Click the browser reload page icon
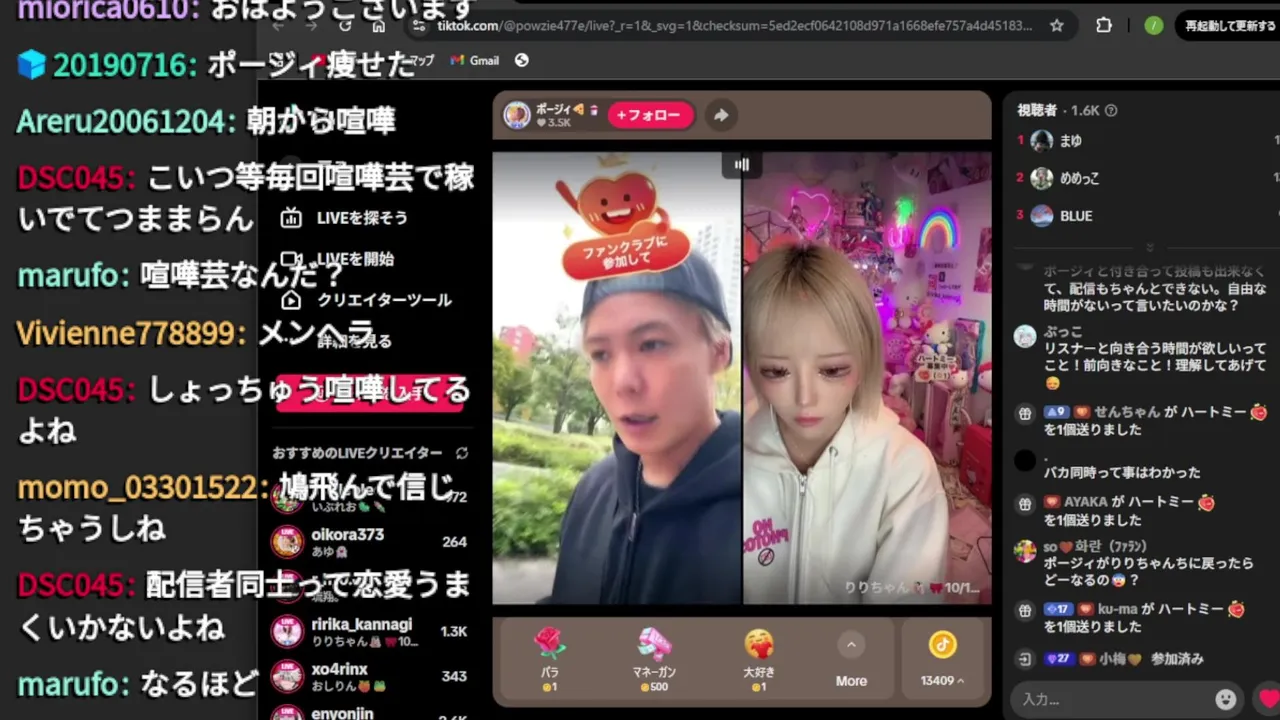1280x720 pixels. [x=345, y=26]
